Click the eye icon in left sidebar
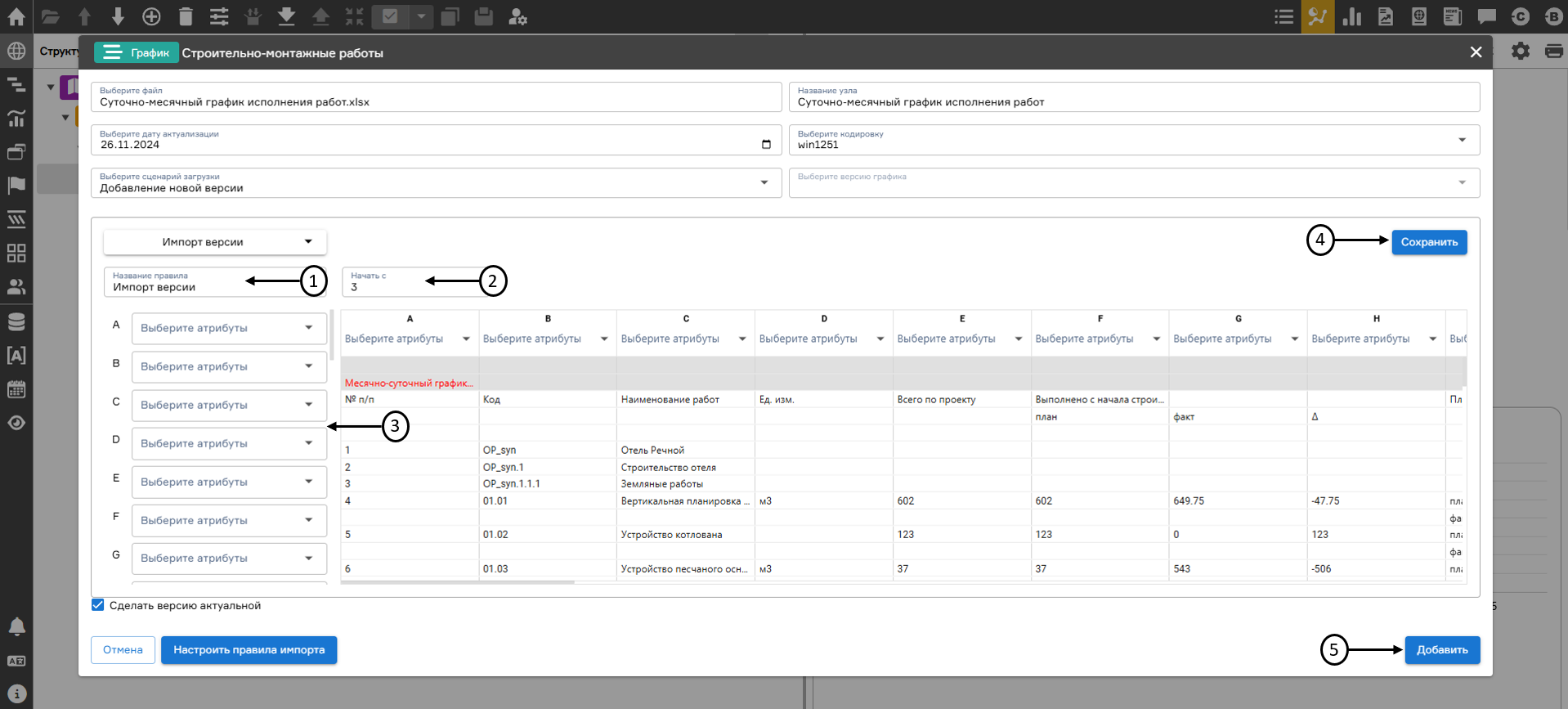The width and height of the screenshot is (1568, 709). 16,423
